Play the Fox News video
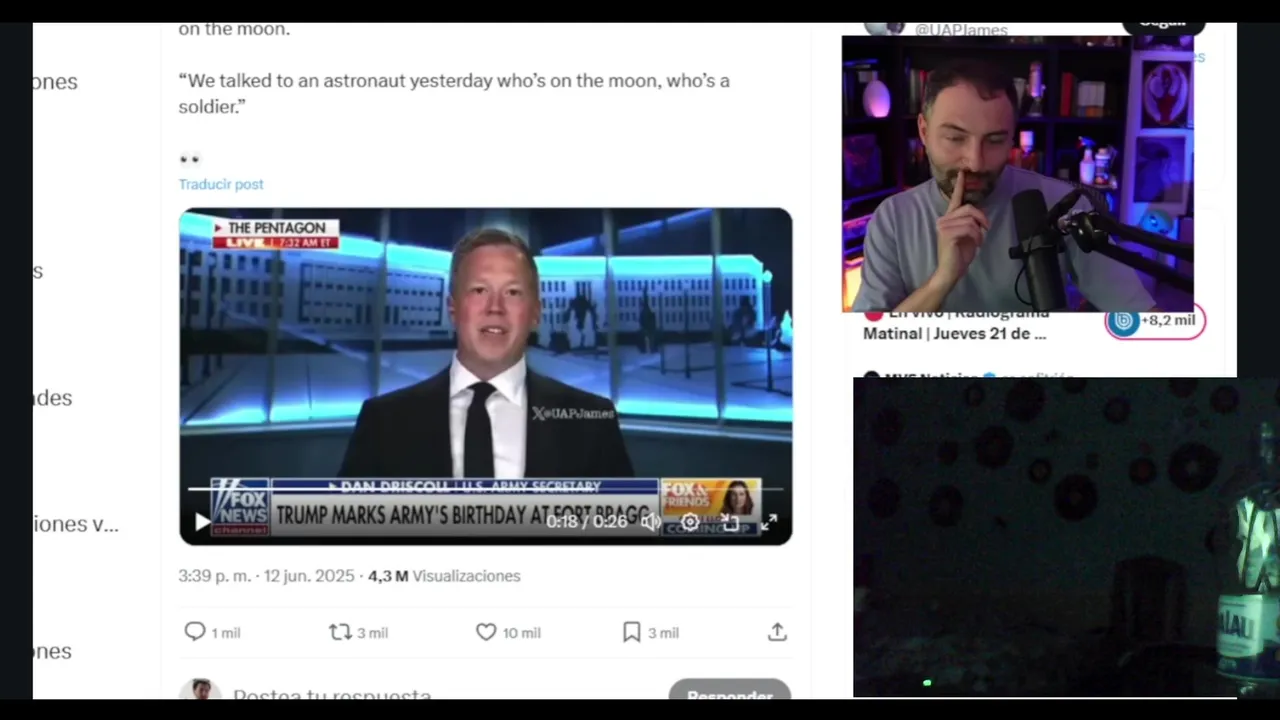The image size is (1280, 720). coord(202,522)
